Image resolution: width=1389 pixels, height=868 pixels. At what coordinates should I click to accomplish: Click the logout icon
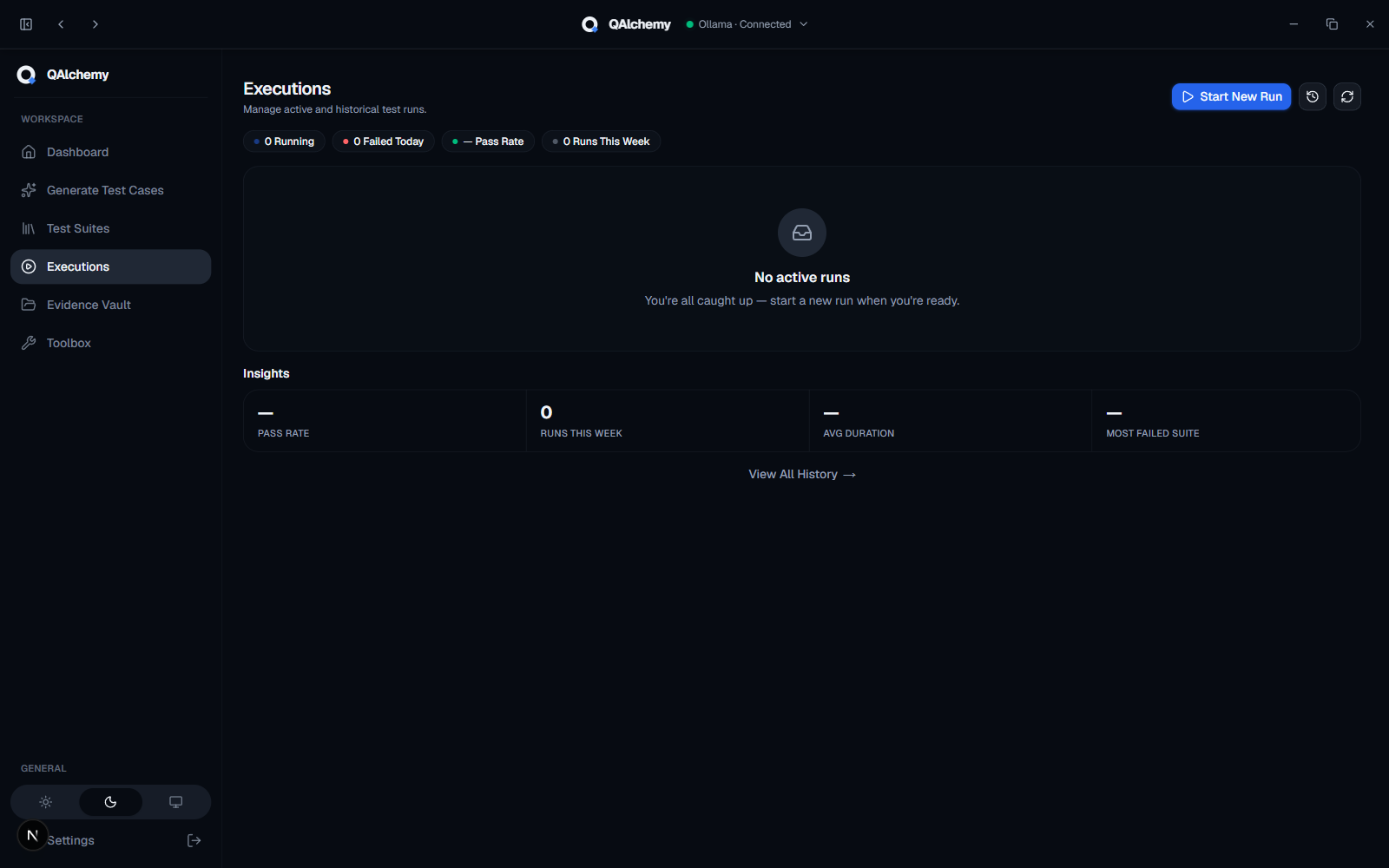pos(194,840)
